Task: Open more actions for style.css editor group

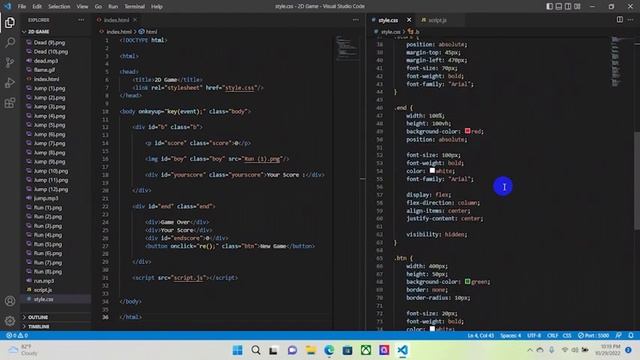Action: coord(631,20)
